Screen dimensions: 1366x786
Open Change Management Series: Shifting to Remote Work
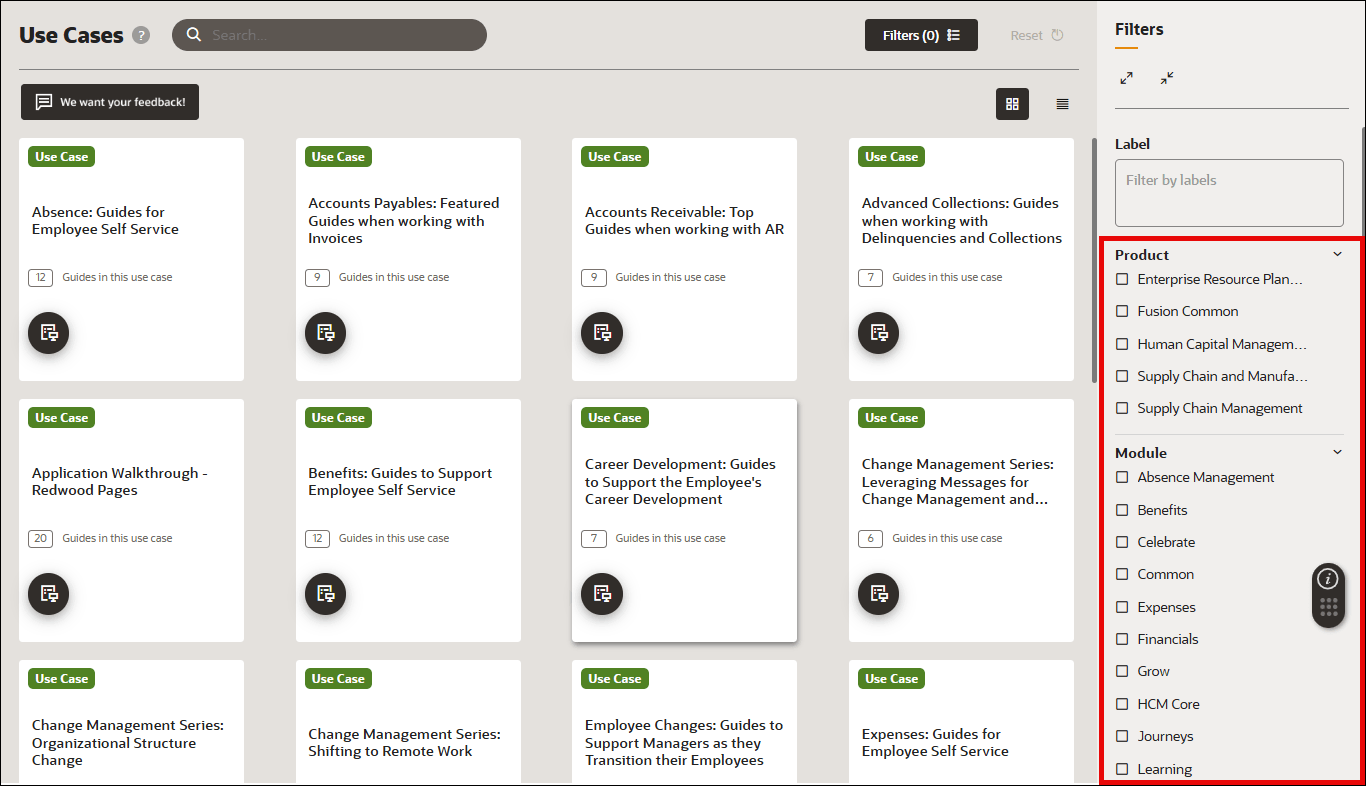[x=404, y=742]
